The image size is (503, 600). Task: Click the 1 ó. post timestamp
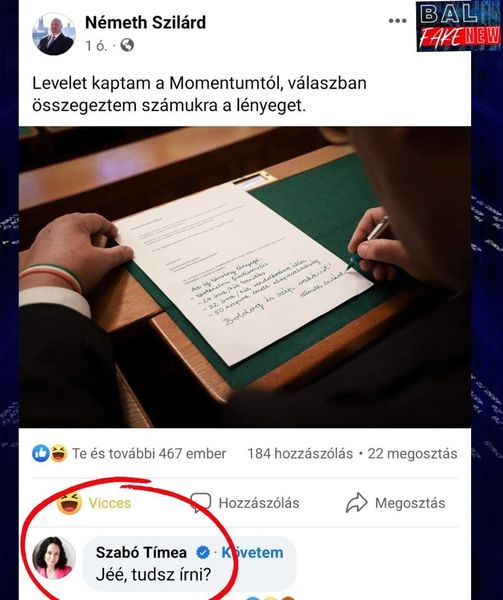coord(95,46)
